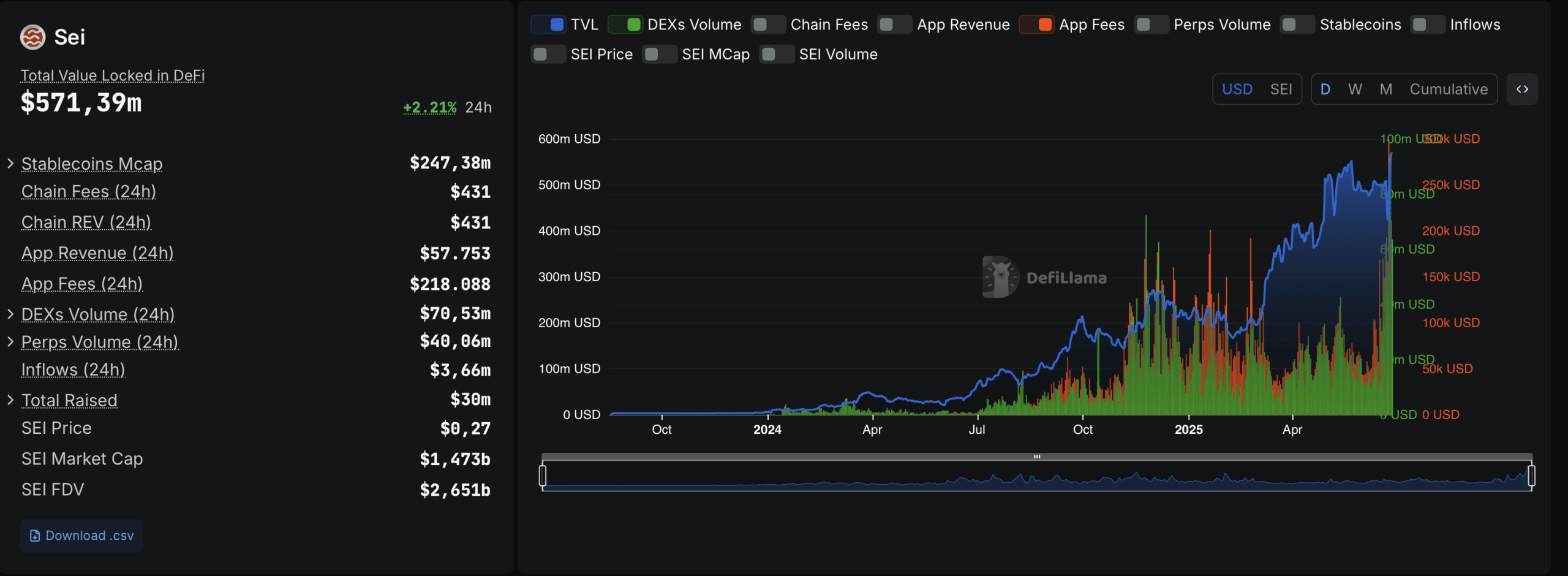
Task: Enable the Stablecoins chart series
Action: click(x=1297, y=25)
